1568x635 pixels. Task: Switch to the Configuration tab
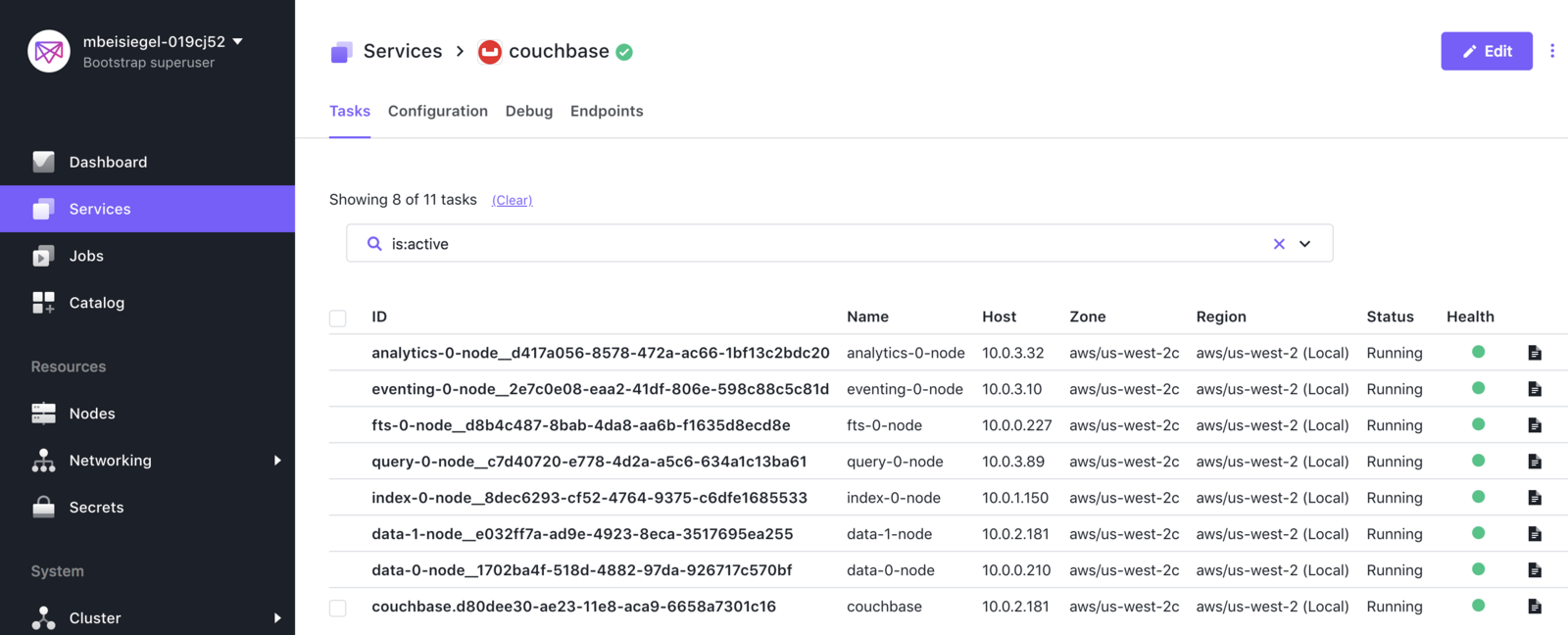[438, 111]
